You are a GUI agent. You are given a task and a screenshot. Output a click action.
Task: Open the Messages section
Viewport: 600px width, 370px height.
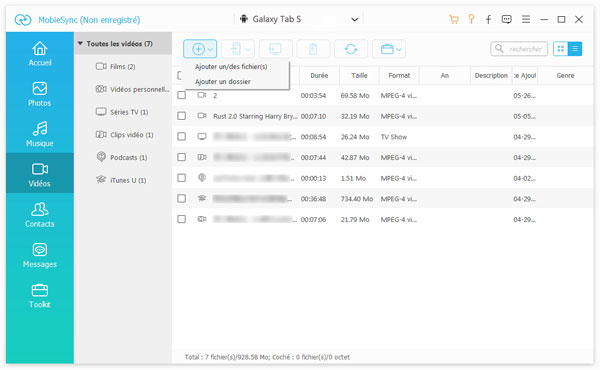point(40,255)
